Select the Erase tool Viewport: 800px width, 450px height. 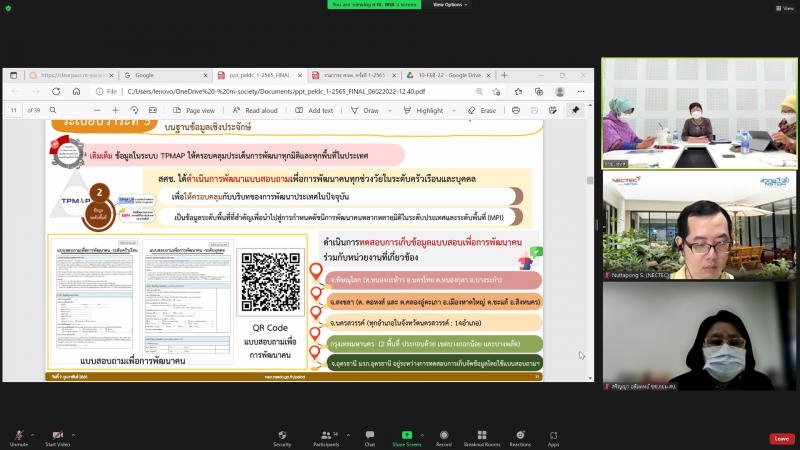[x=482, y=110]
